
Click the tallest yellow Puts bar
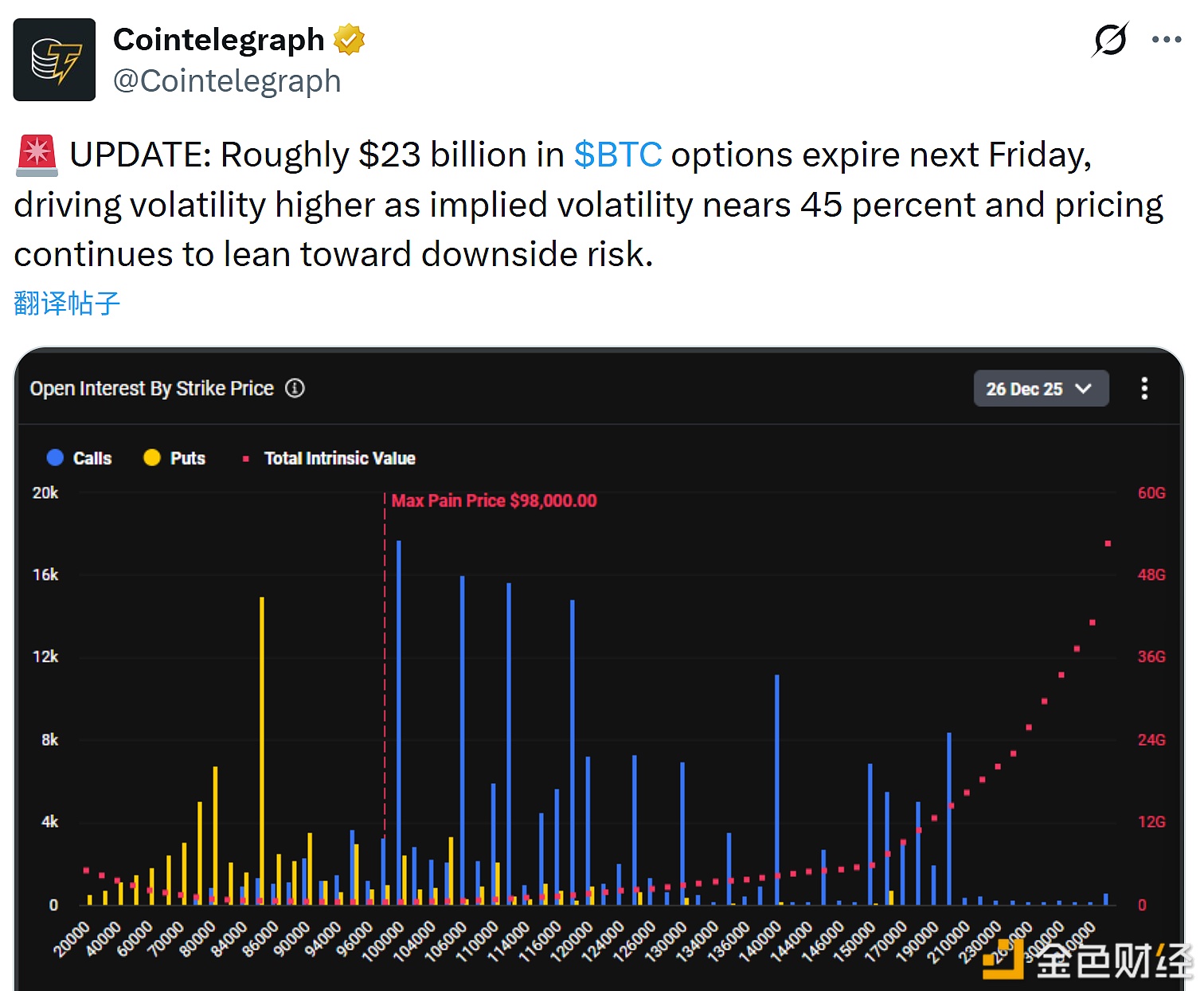click(x=262, y=749)
